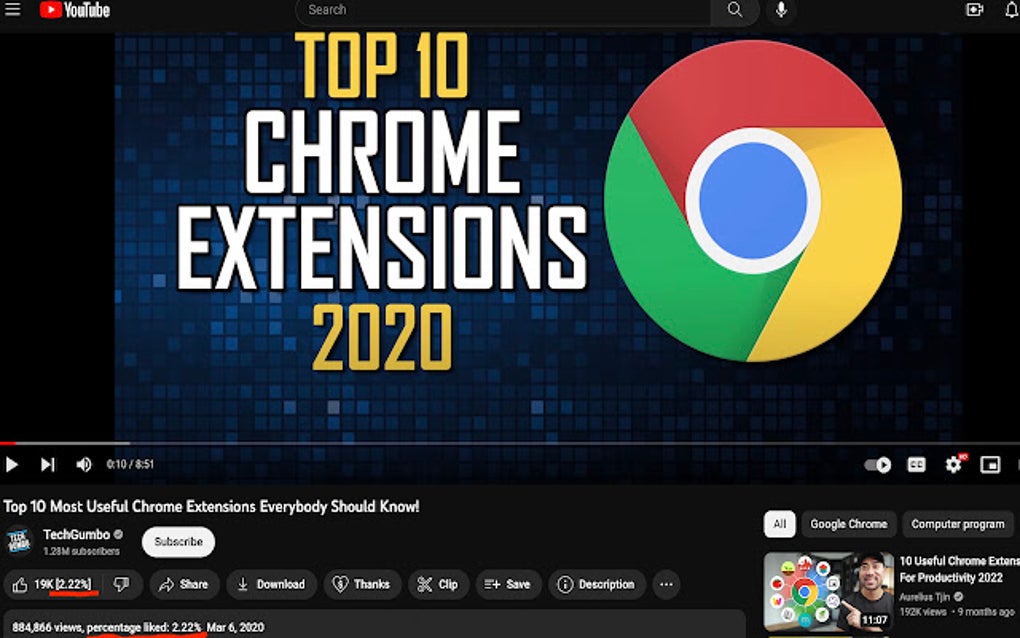Image resolution: width=1020 pixels, height=638 pixels.
Task: Dislike the video with the thumbs down
Action: [122, 584]
